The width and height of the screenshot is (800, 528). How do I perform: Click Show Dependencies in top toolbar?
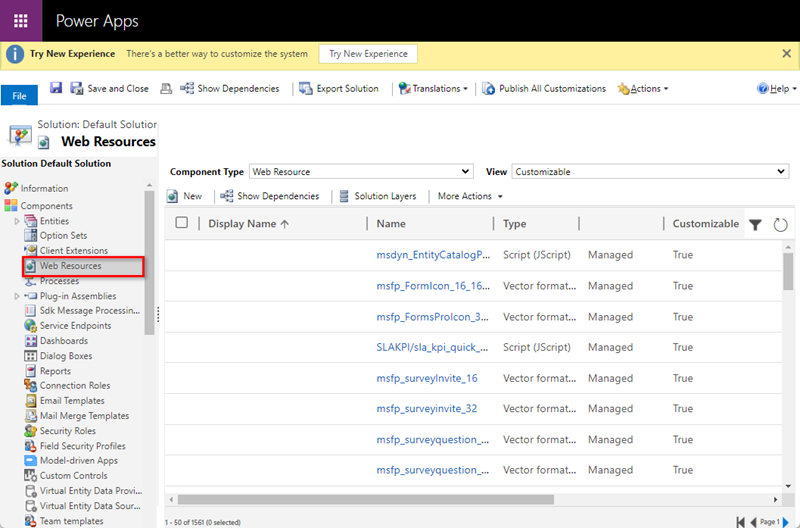[x=230, y=88]
